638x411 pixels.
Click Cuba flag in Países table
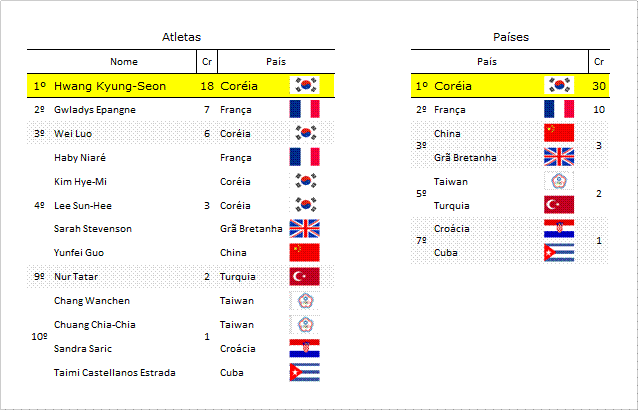[x=559, y=253]
